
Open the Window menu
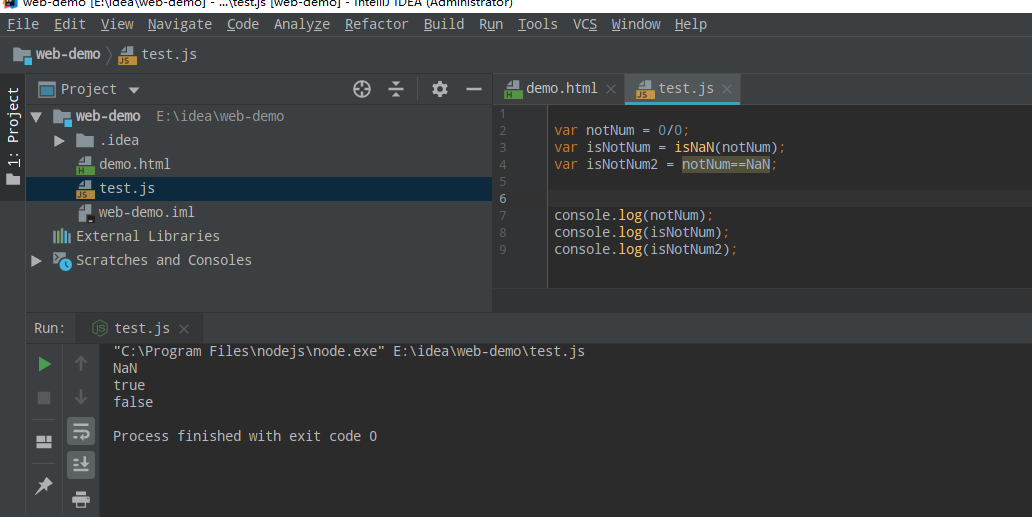pos(636,24)
